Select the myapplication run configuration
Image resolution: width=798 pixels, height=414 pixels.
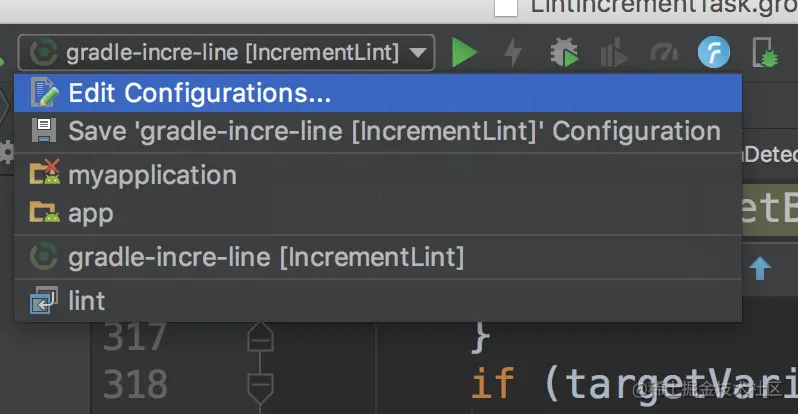point(152,175)
